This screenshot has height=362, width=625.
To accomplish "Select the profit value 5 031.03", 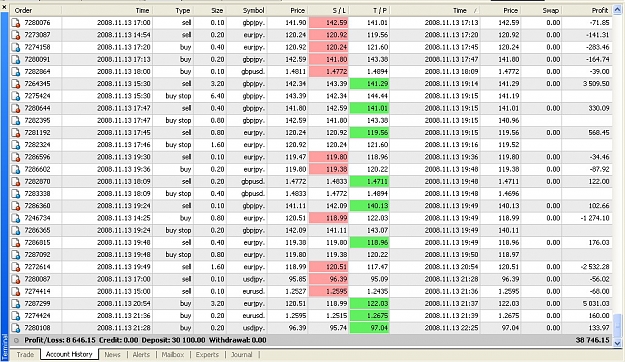I will 596,303.
